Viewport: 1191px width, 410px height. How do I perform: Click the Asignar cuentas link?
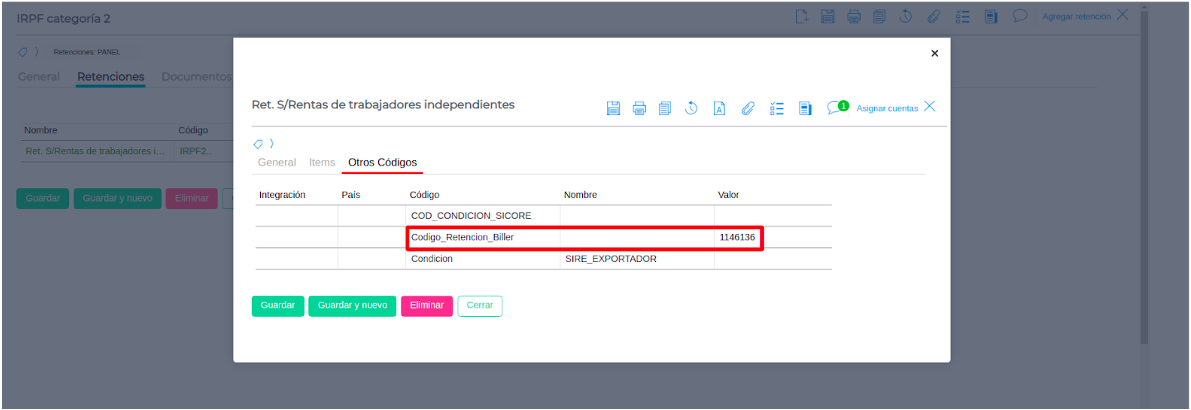tap(887, 108)
